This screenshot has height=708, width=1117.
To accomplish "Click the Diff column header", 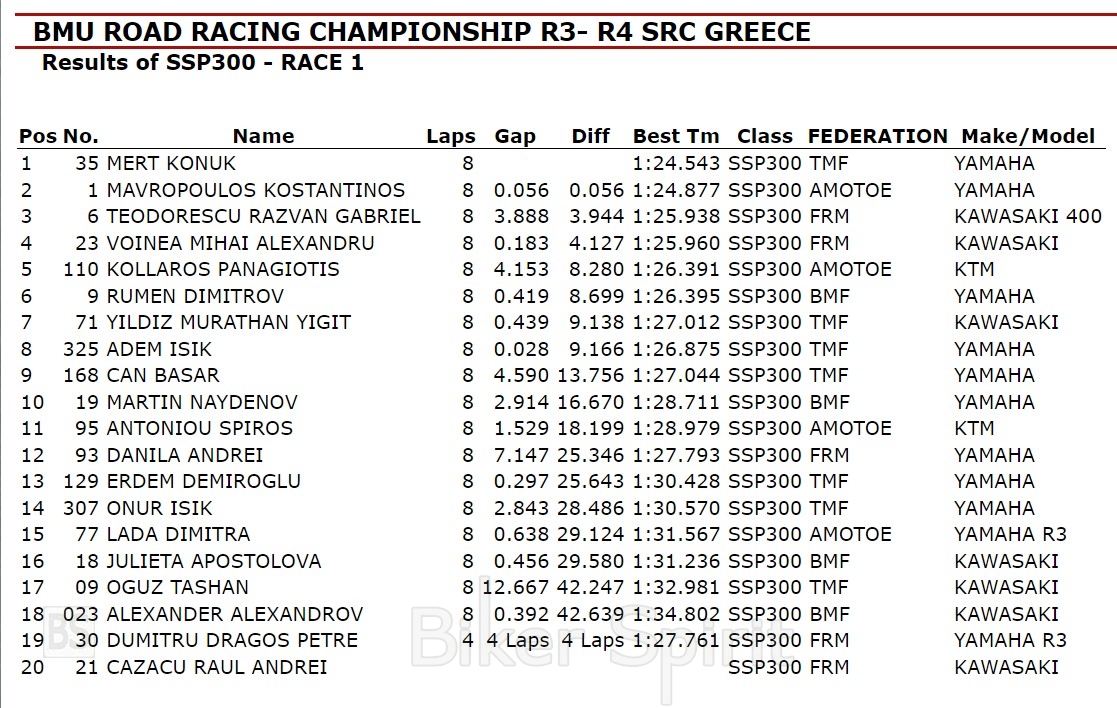I will [x=590, y=137].
